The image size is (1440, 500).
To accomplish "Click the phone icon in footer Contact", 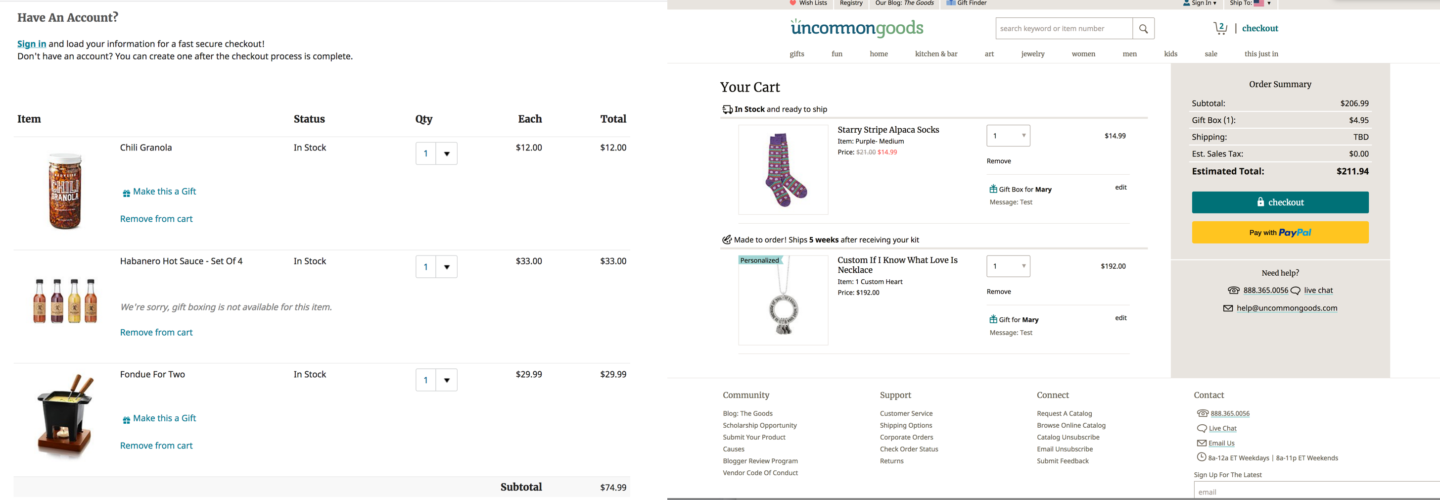I will [1202, 413].
